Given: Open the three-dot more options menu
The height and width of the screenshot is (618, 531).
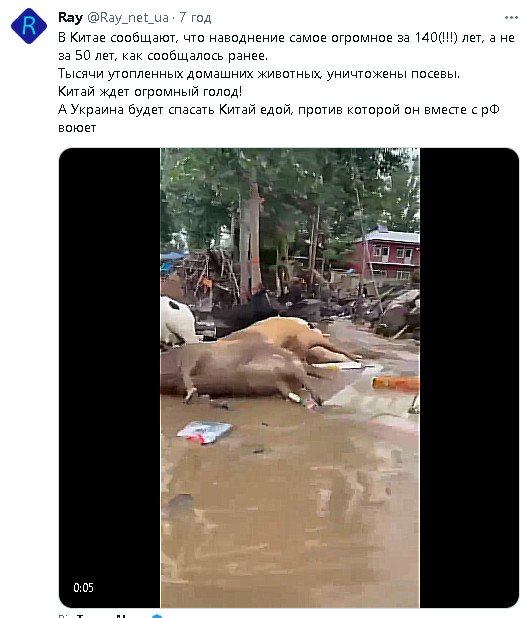Looking at the screenshot, I should (x=511, y=18).
